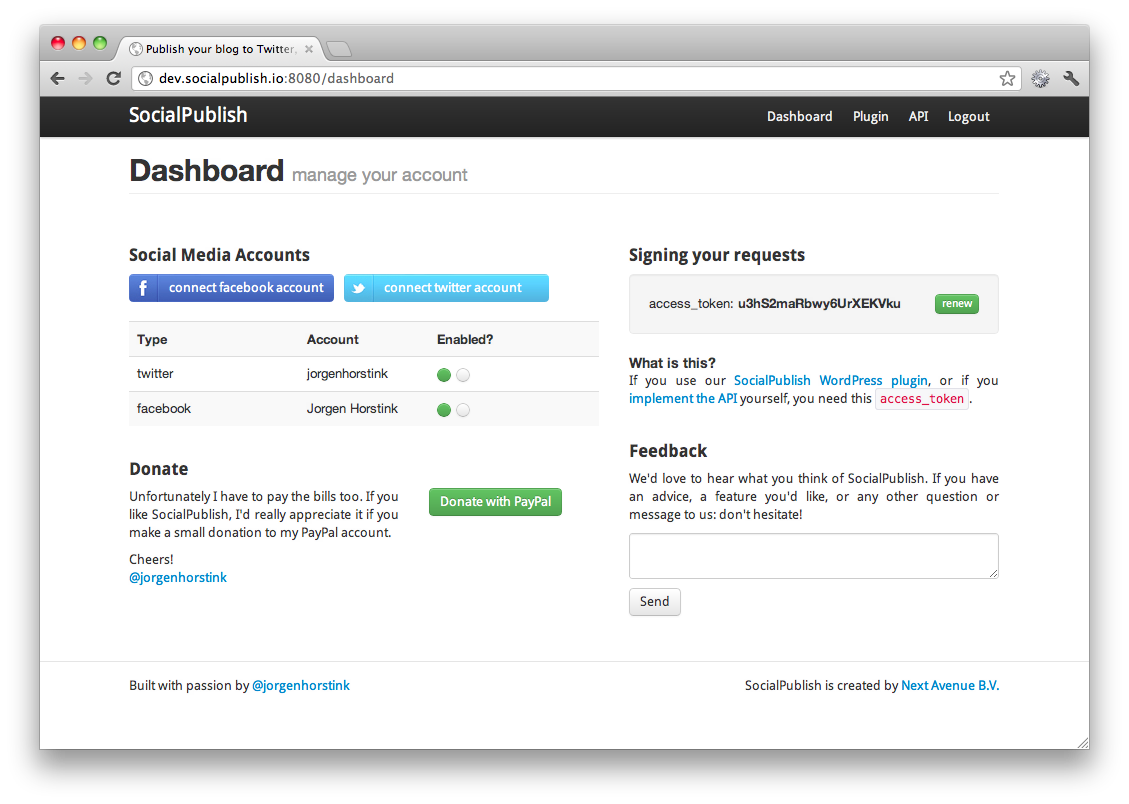Click the access token value u3hS2maRbwy6UrXEKVku
The width and height of the screenshot is (1129, 804).
click(819, 304)
